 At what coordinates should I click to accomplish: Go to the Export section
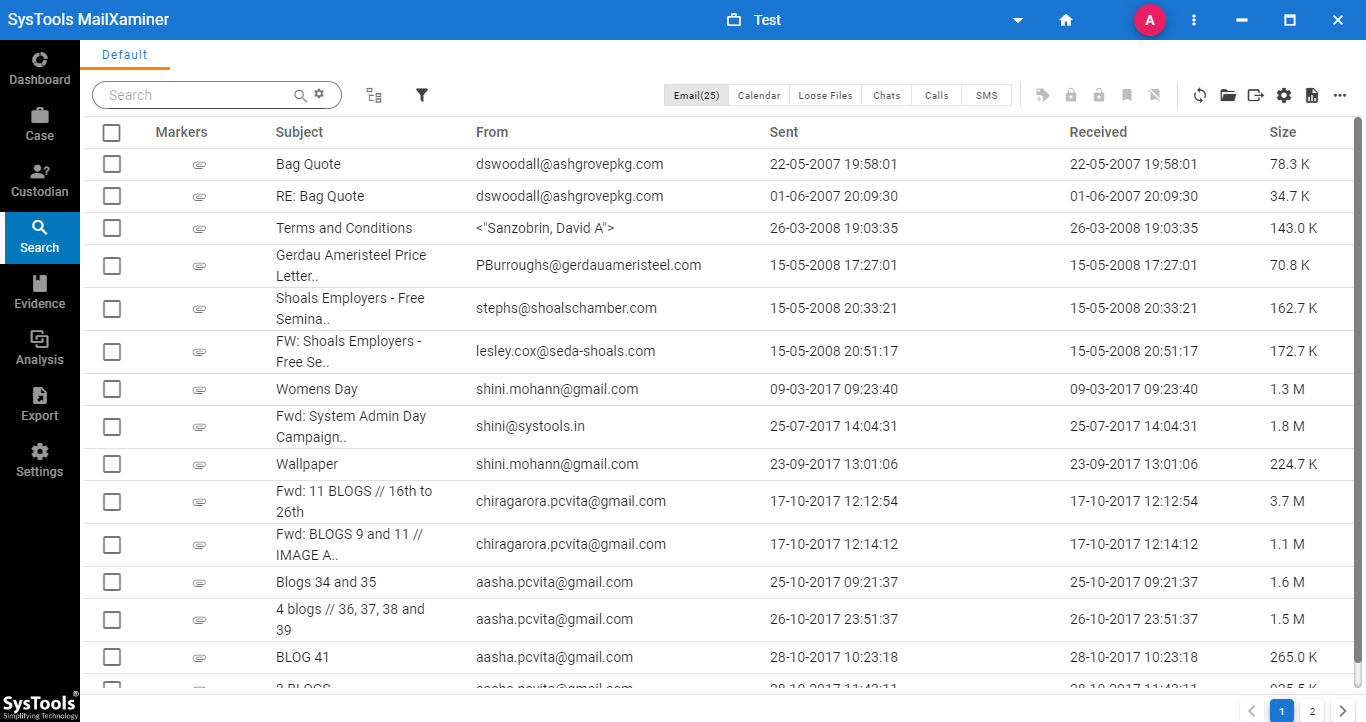point(40,404)
